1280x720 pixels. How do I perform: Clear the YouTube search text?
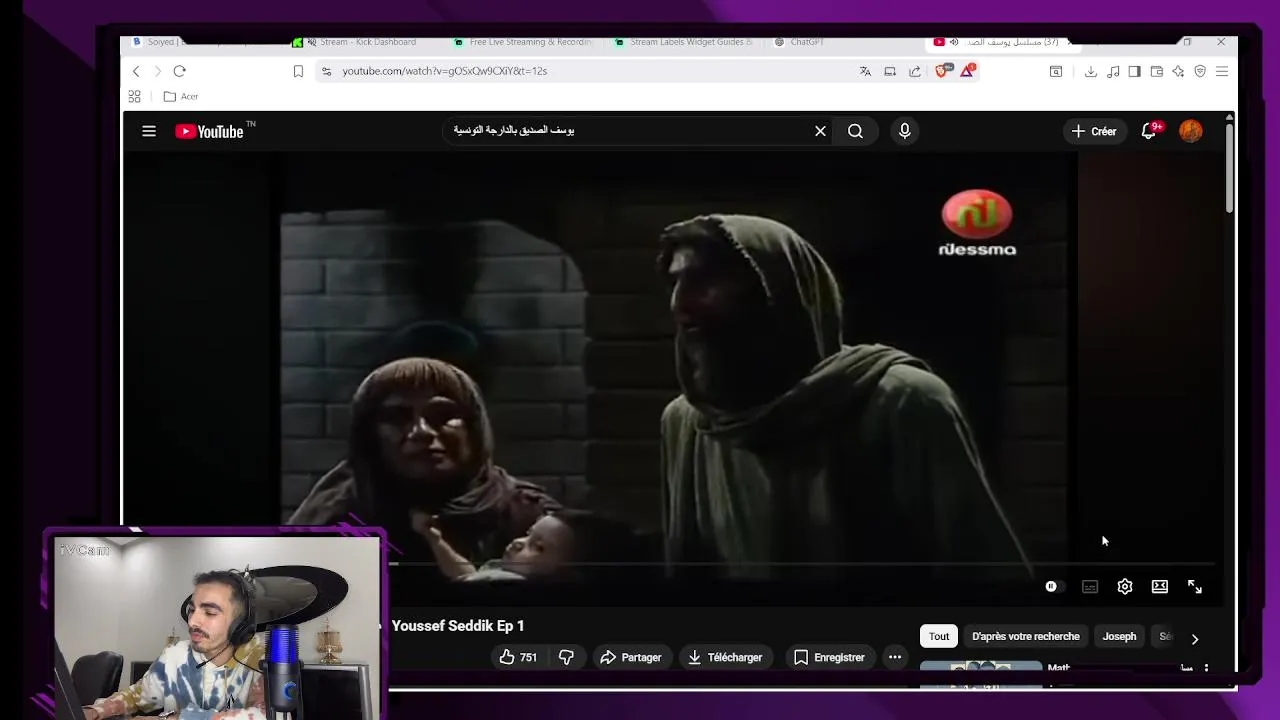click(x=820, y=131)
